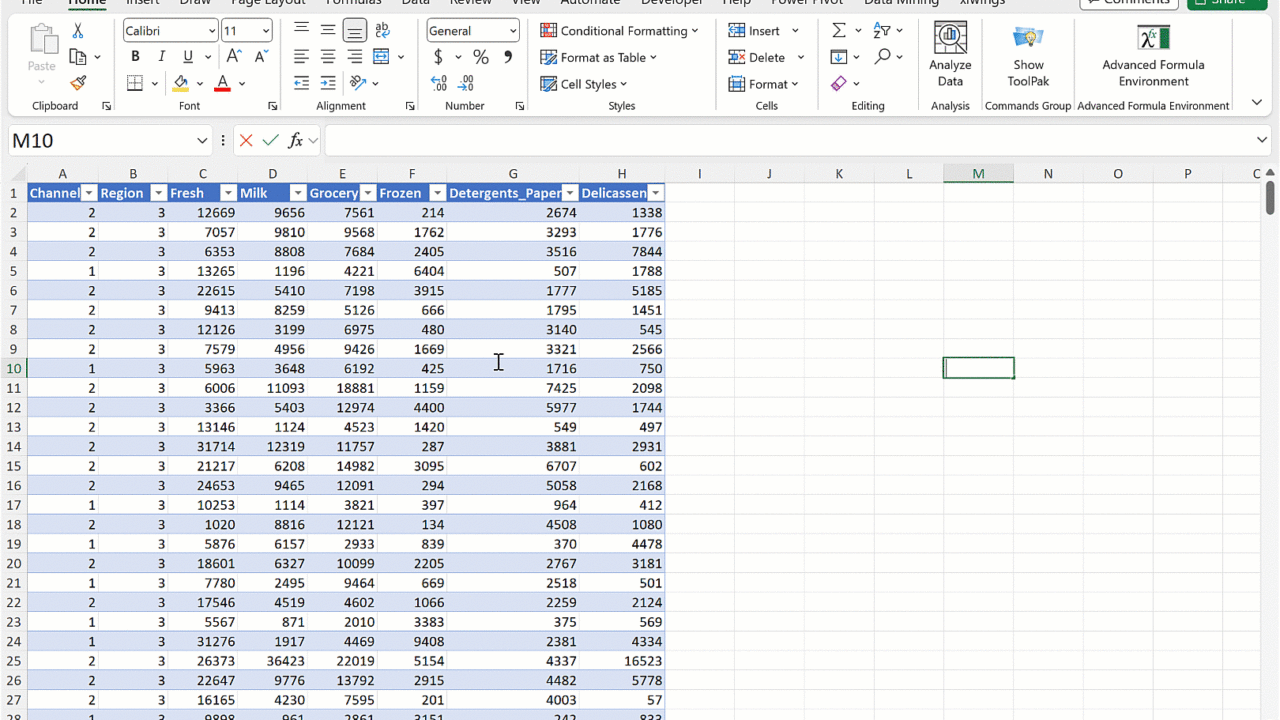The height and width of the screenshot is (720, 1280).
Task: Open the Calibri font name dropdown
Action: 212,31
